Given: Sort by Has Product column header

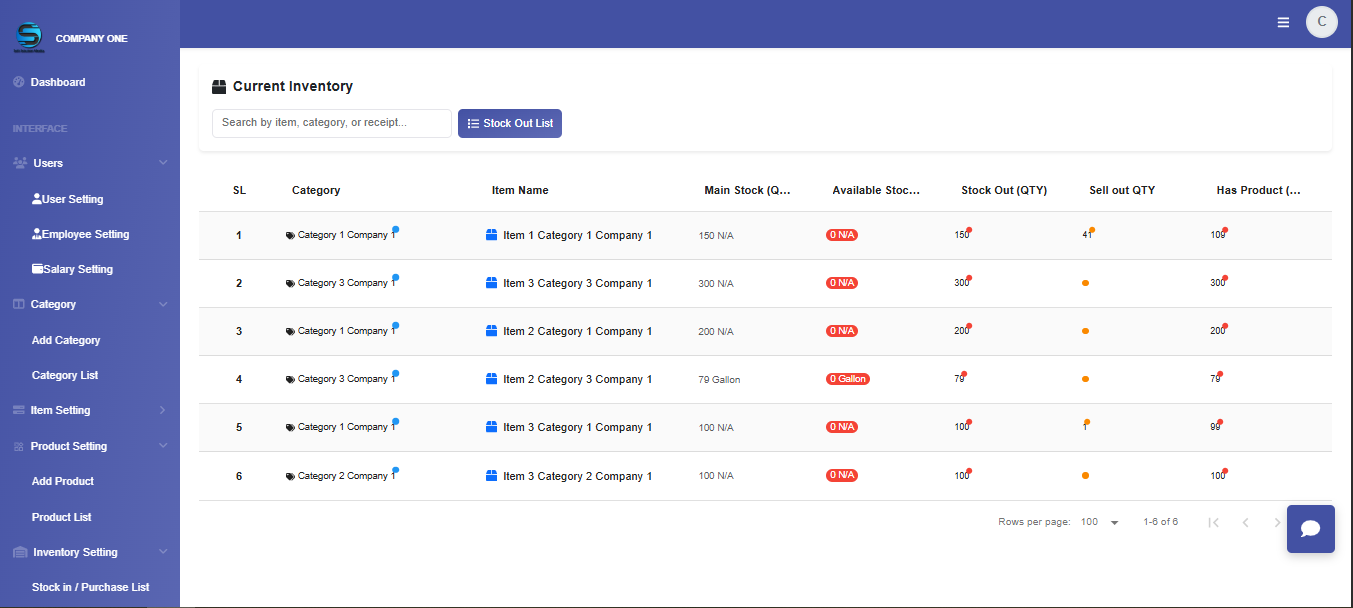Looking at the screenshot, I should pyautogui.click(x=1259, y=190).
